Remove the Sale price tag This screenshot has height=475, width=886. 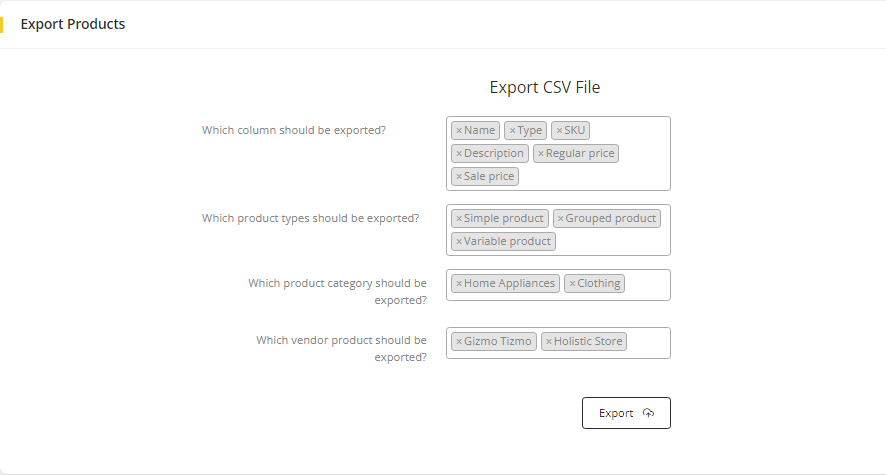pyautogui.click(x=459, y=177)
